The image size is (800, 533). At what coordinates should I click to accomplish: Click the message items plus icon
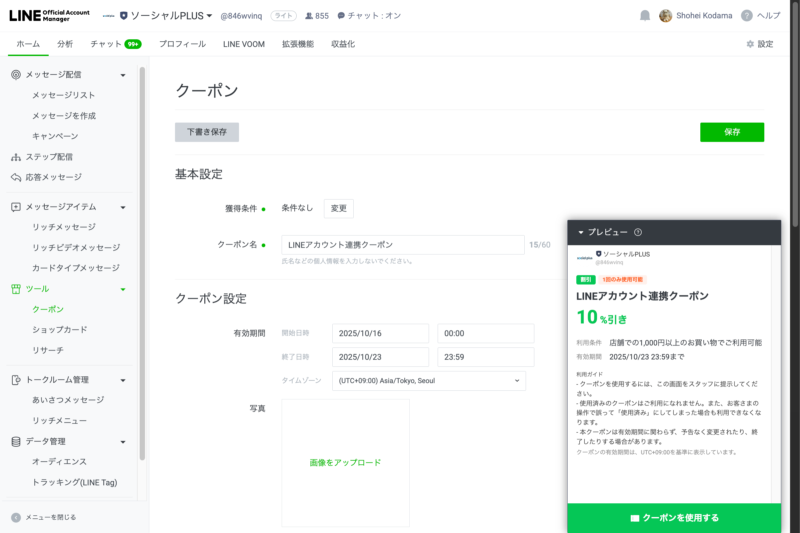pyautogui.click(x=16, y=207)
